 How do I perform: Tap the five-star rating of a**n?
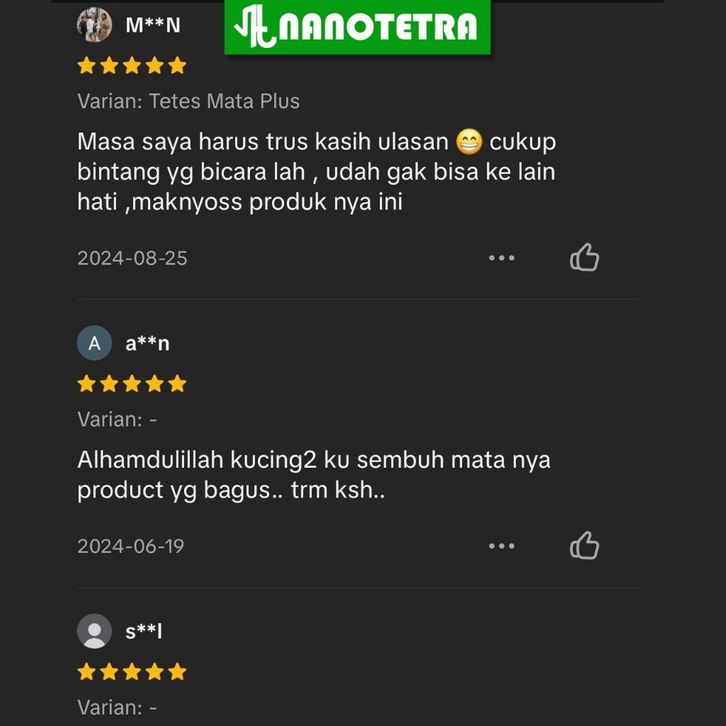tap(132, 384)
